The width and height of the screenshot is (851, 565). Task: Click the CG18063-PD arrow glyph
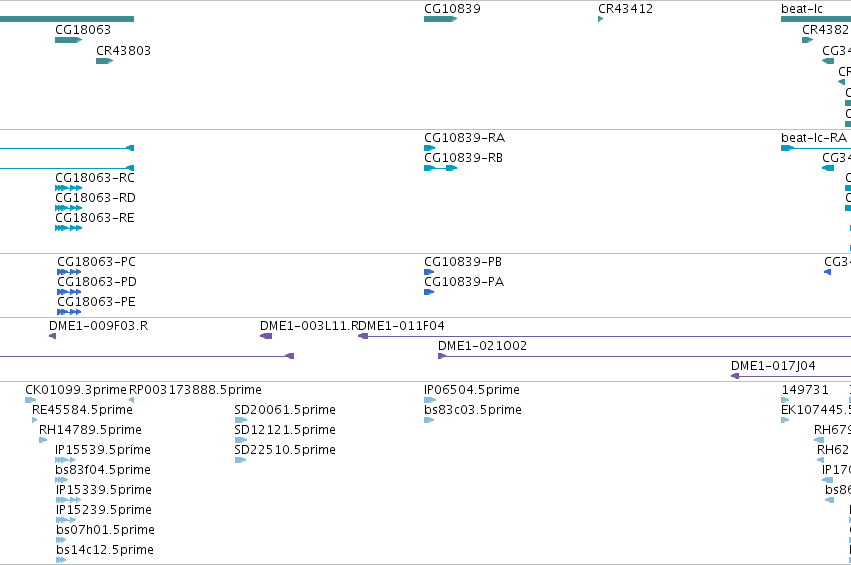click(x=69, y=292)
